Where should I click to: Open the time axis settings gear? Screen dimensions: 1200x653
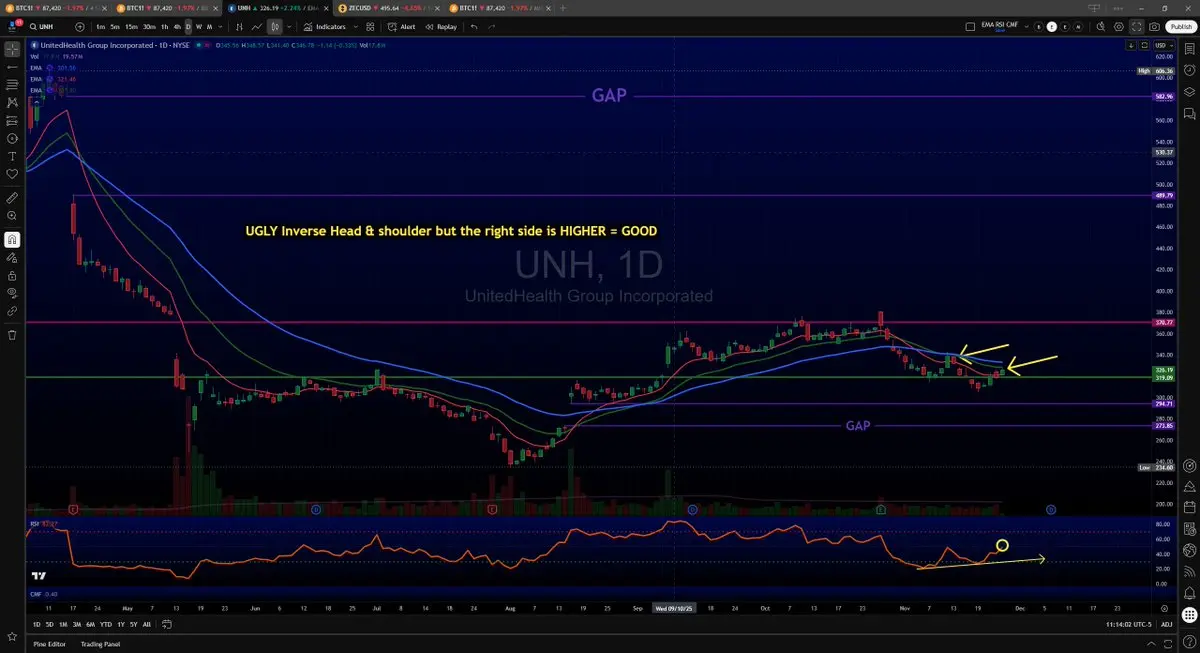click(1164, 608)
